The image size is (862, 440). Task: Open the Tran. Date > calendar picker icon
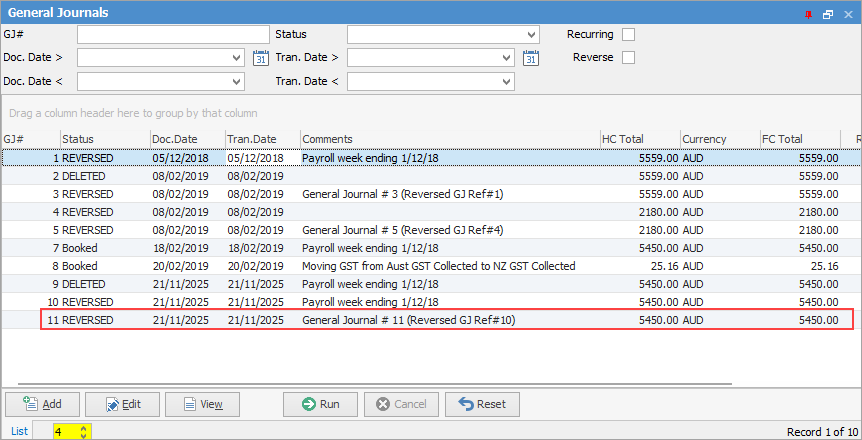tap(531, 58)
